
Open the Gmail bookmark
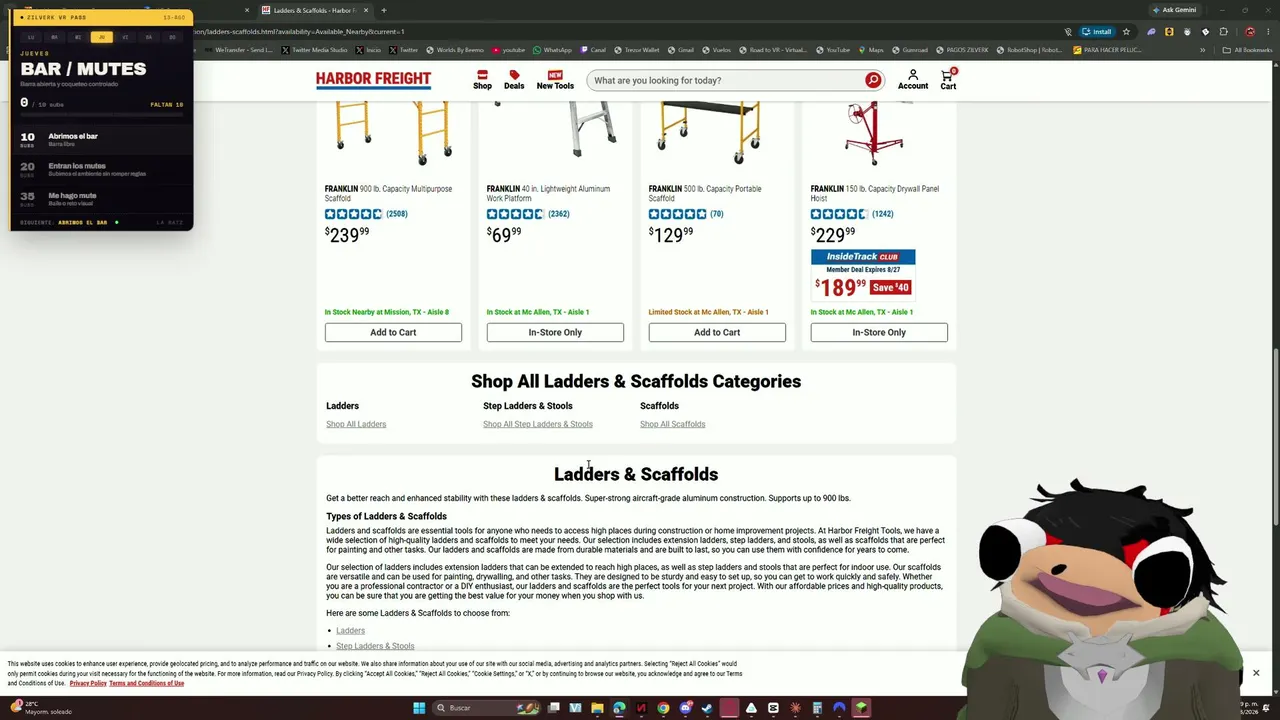[x=680, y=50]
